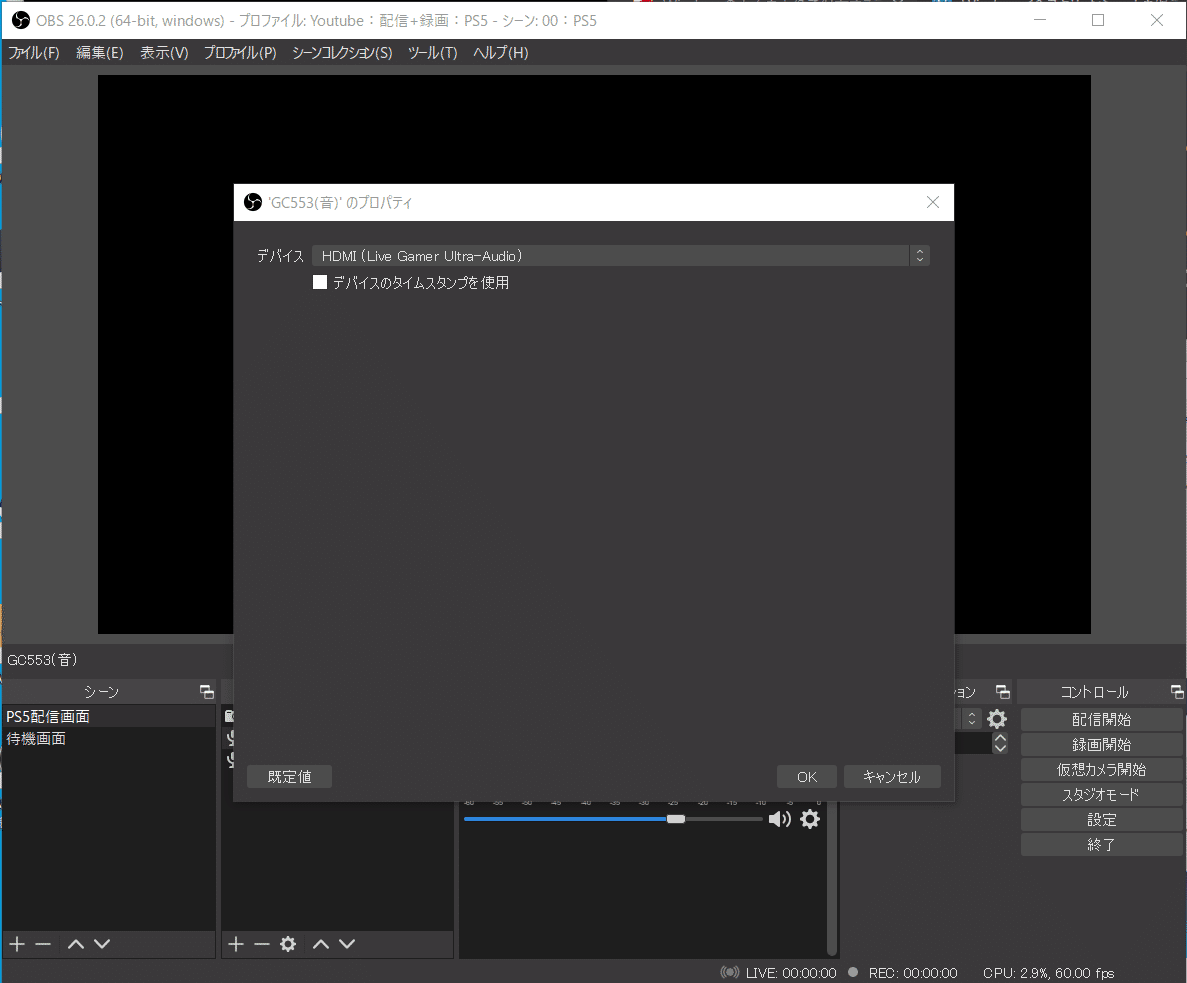This screenshot has height=983, width=1187.
Task: Open the ファイル(F) menu
Action: tap(33, 53)
